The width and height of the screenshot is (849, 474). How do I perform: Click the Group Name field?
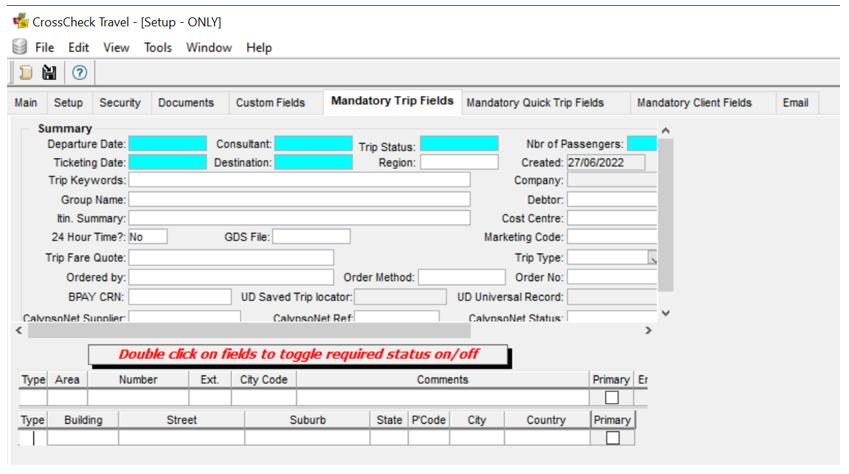[299, 199]
